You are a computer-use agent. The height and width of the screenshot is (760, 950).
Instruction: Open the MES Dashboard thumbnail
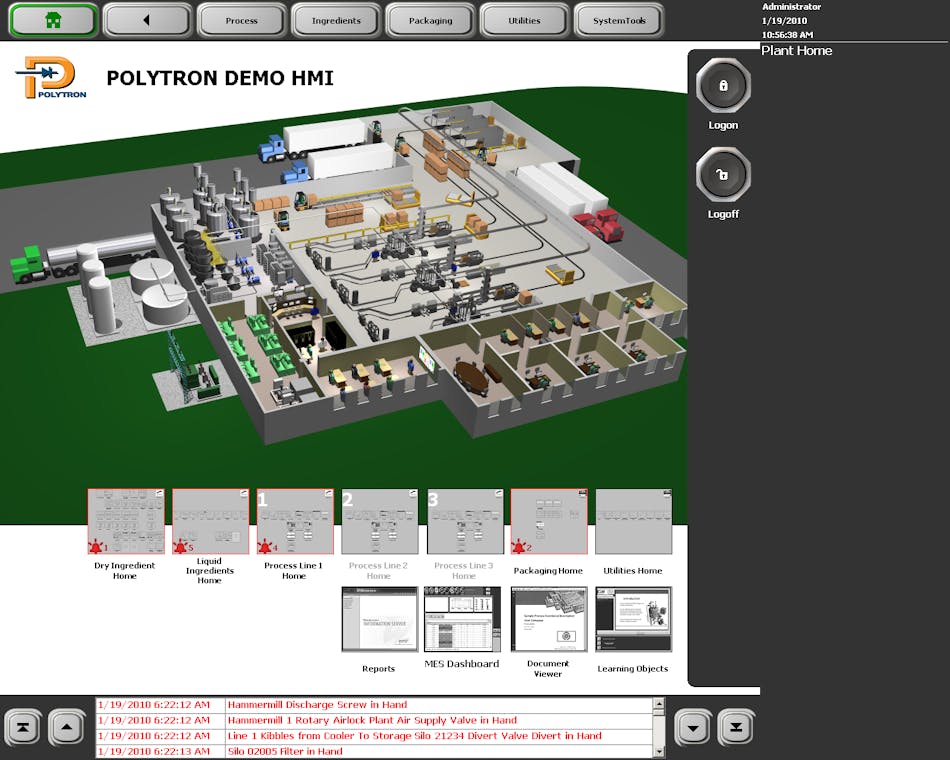[x=463, y=618]
